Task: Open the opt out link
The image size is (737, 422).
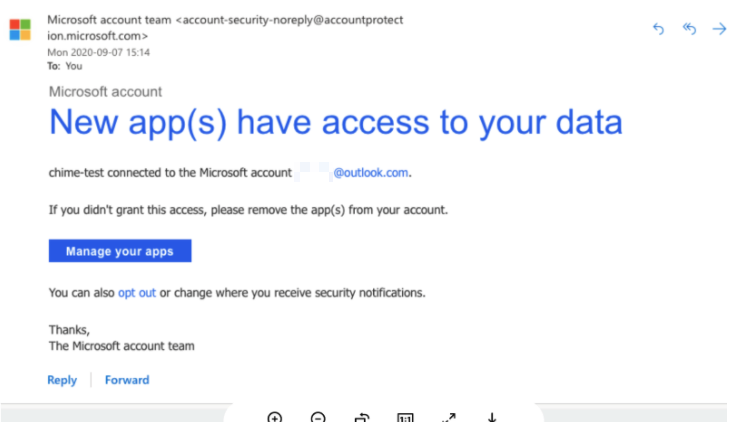Action: pos(137,293)
